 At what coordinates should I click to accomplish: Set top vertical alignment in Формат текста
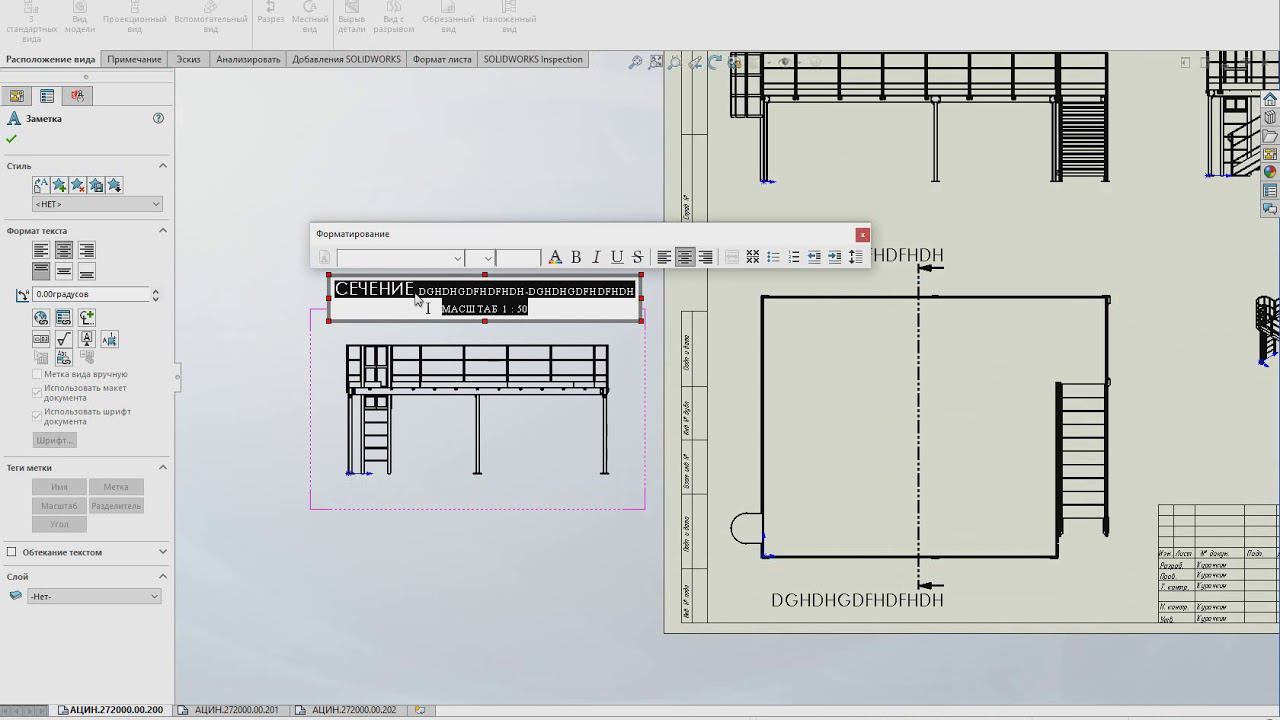tap(41, 271)
